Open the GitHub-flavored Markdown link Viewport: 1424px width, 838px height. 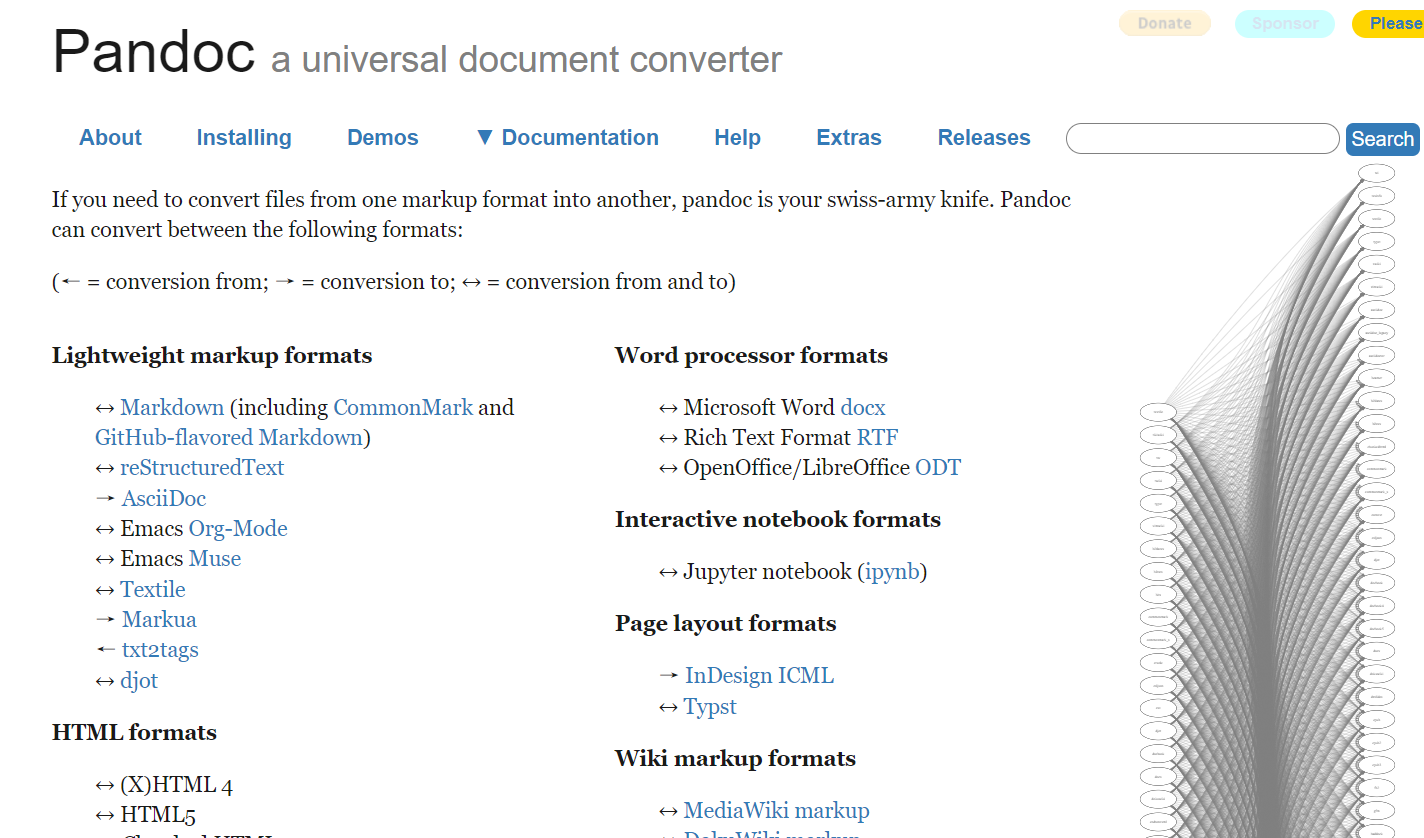(x=229, y=438)
